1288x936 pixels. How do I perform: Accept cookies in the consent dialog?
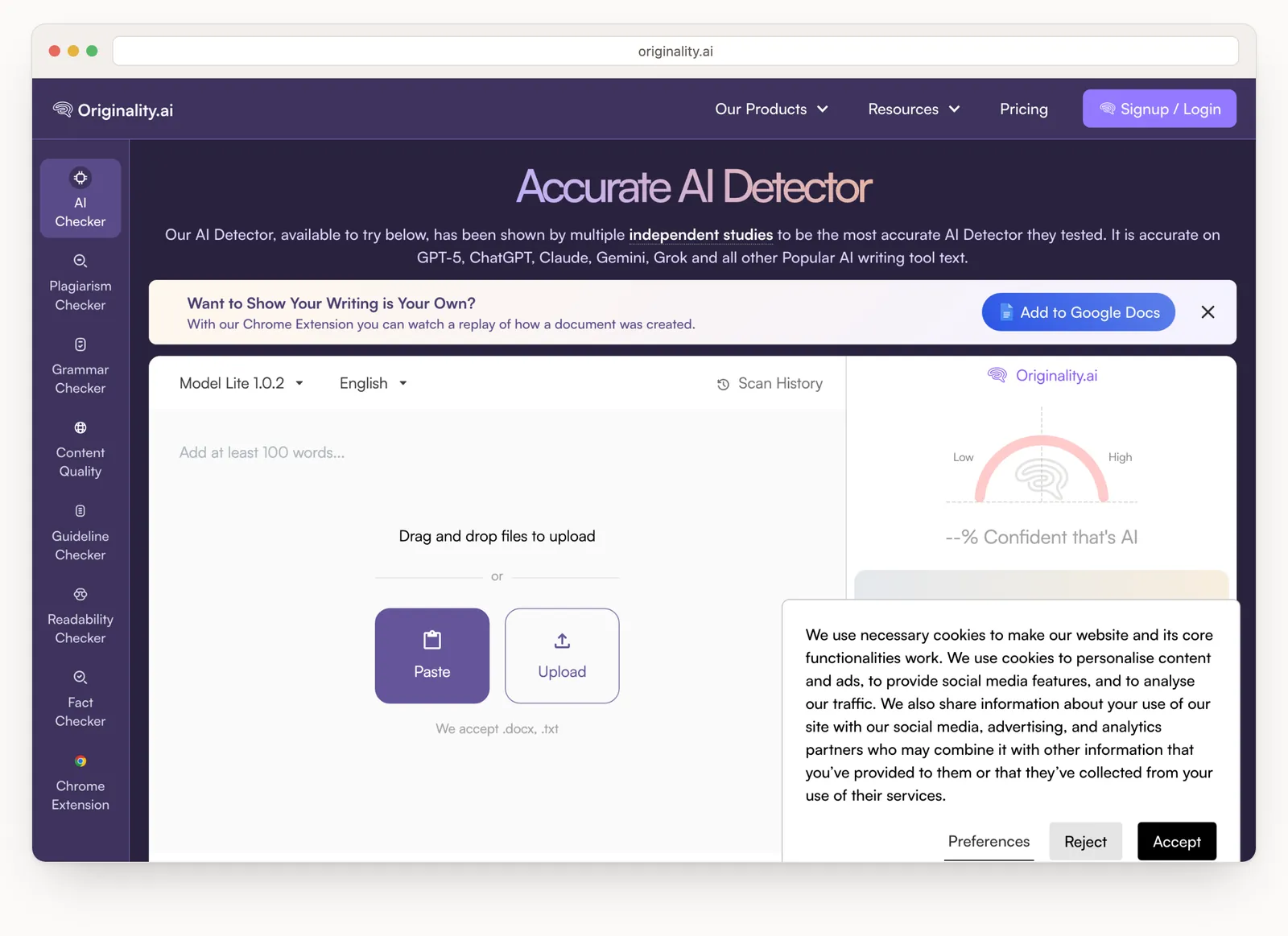point(1176,841)
